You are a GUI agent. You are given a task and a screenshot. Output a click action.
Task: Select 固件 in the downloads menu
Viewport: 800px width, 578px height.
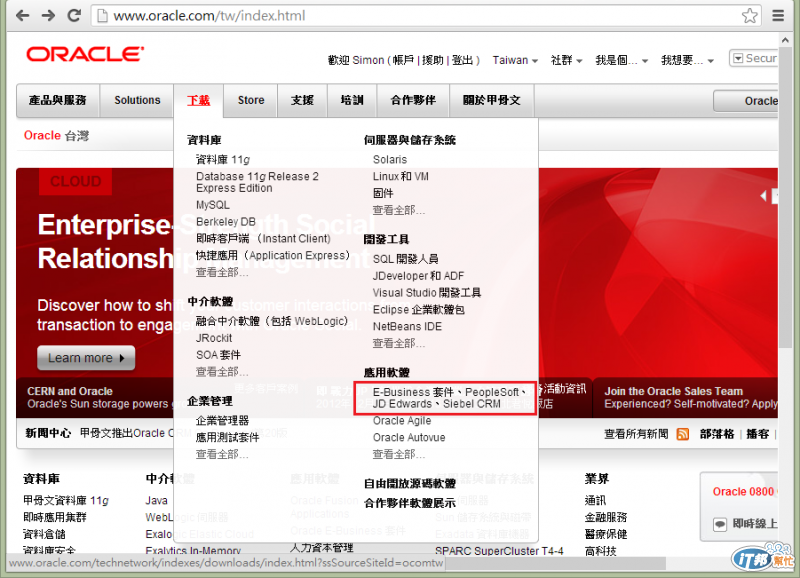tap(383, 193)
